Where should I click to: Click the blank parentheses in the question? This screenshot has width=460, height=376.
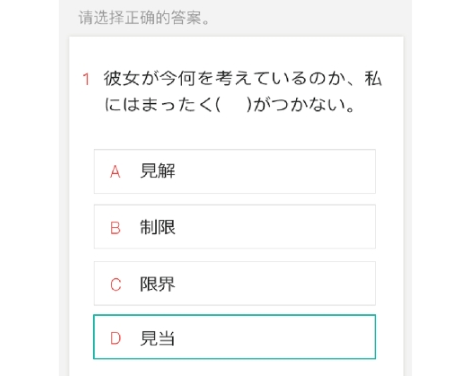coord(233,105)
